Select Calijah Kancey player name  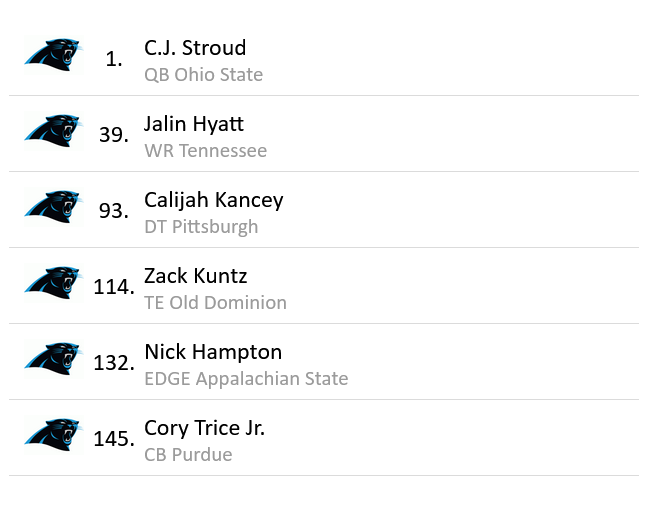click(214, 200)
